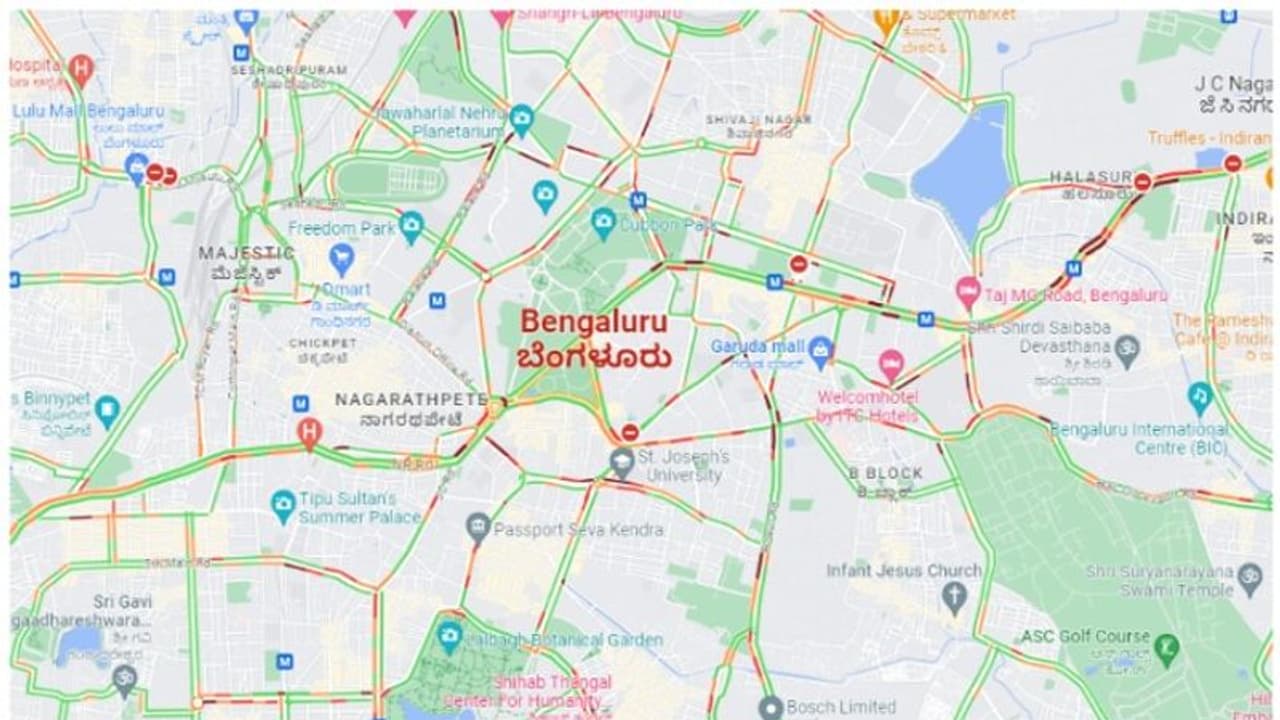This screenshot has width=1280, height=720.
Task: Click the Jawaharlal Nehru Planetarium camera pin
Action: point(521,118)
